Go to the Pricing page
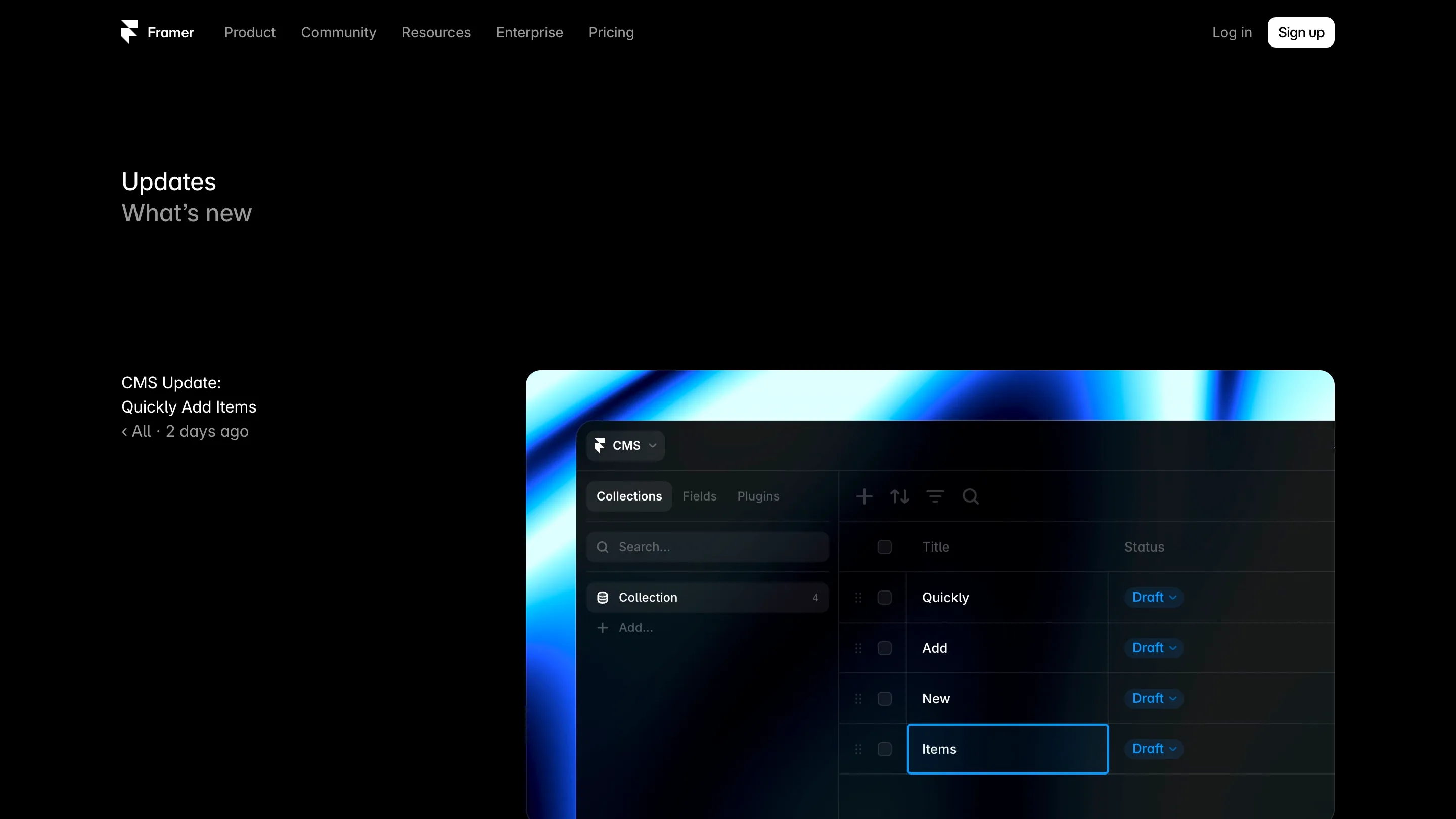 [x=611, y=33]
